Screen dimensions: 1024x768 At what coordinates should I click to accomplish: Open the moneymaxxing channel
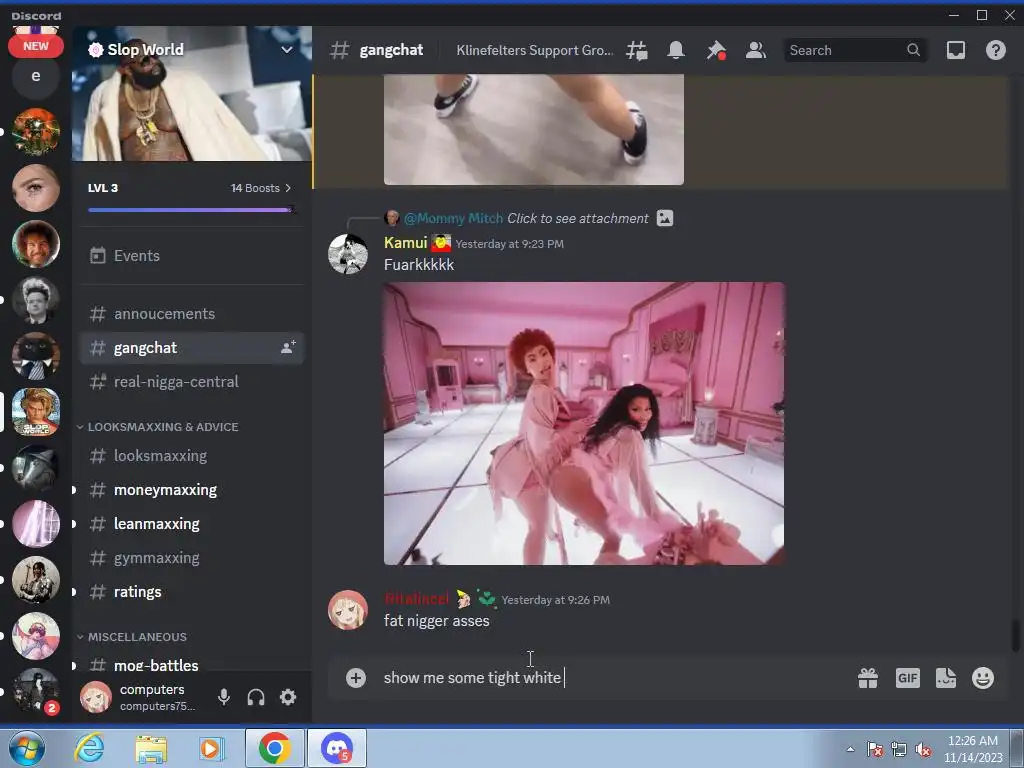pyautogui.click(x=191, y=489)
